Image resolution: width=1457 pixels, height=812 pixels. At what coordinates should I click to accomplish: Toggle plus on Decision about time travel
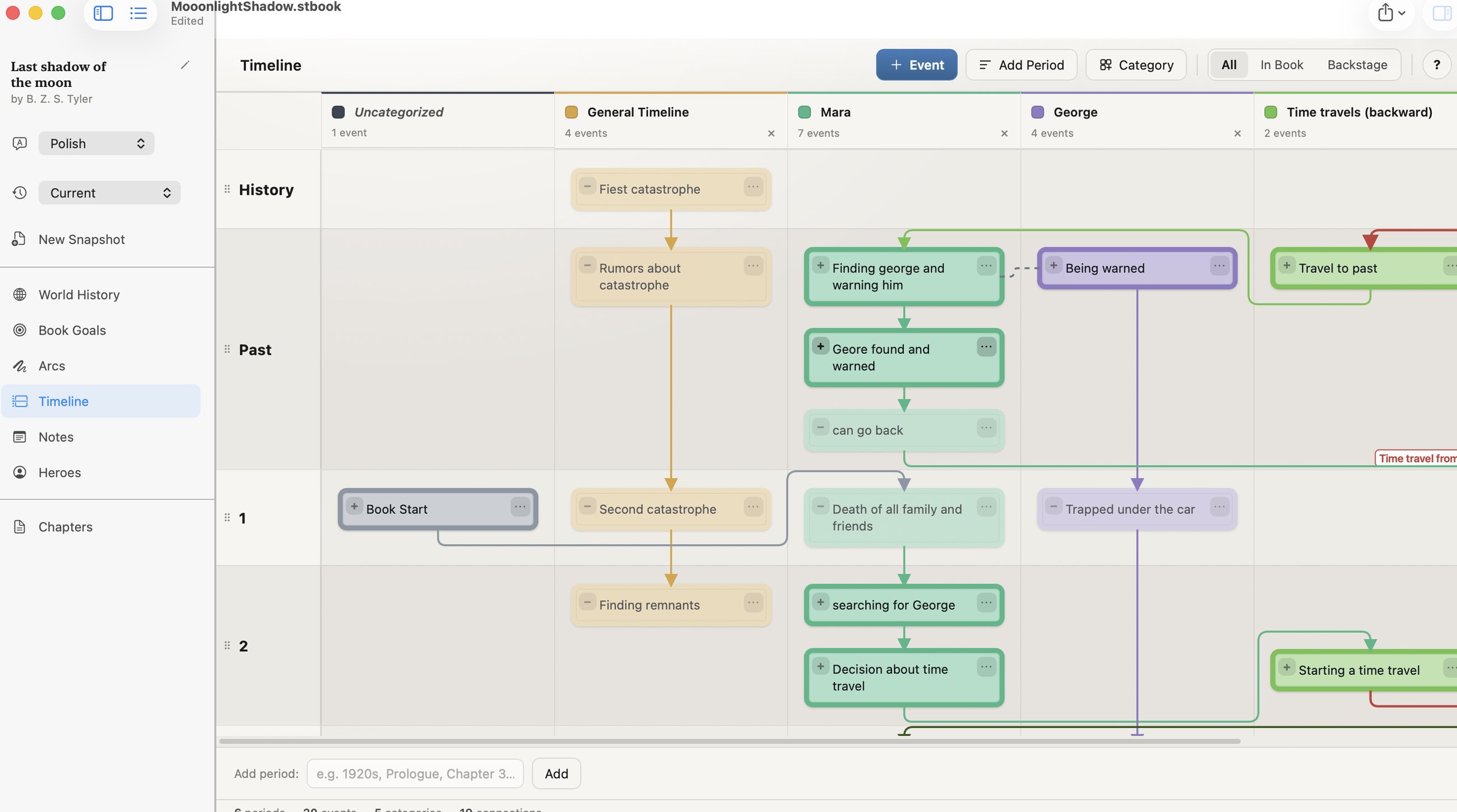[820, 666]
